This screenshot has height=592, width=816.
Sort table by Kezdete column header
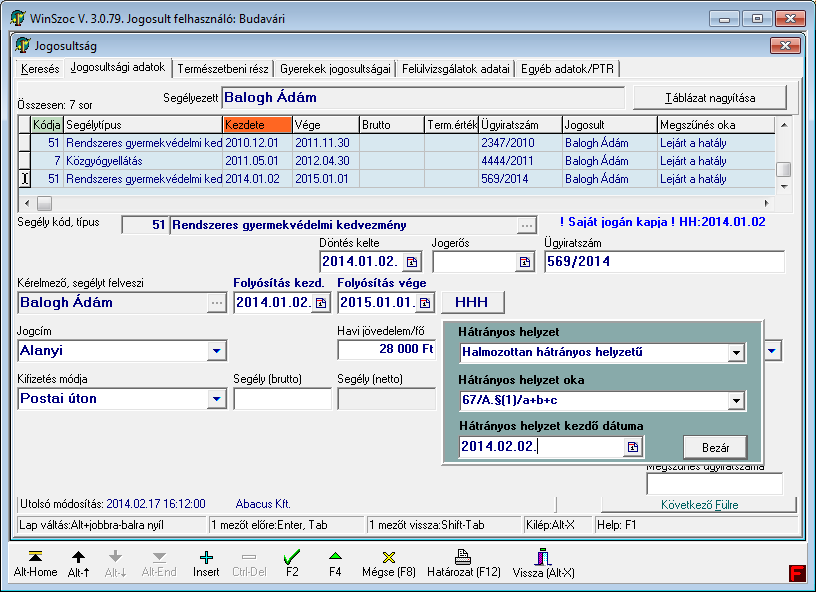click(257, 125)
